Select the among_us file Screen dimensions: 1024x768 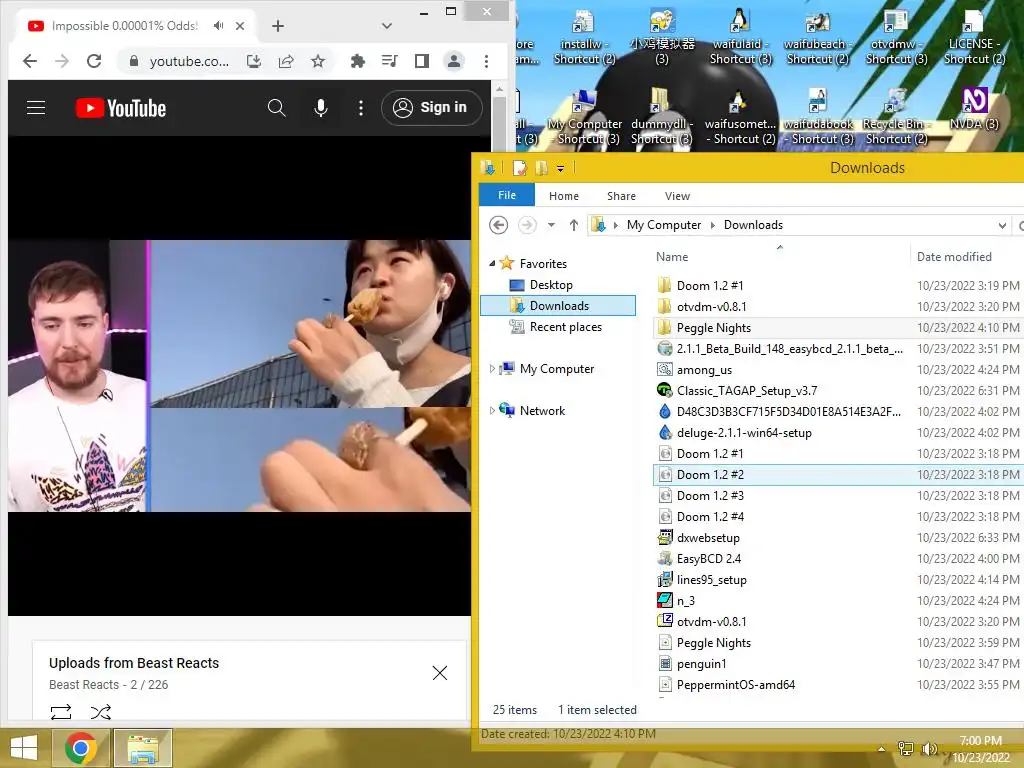(704, 370)
